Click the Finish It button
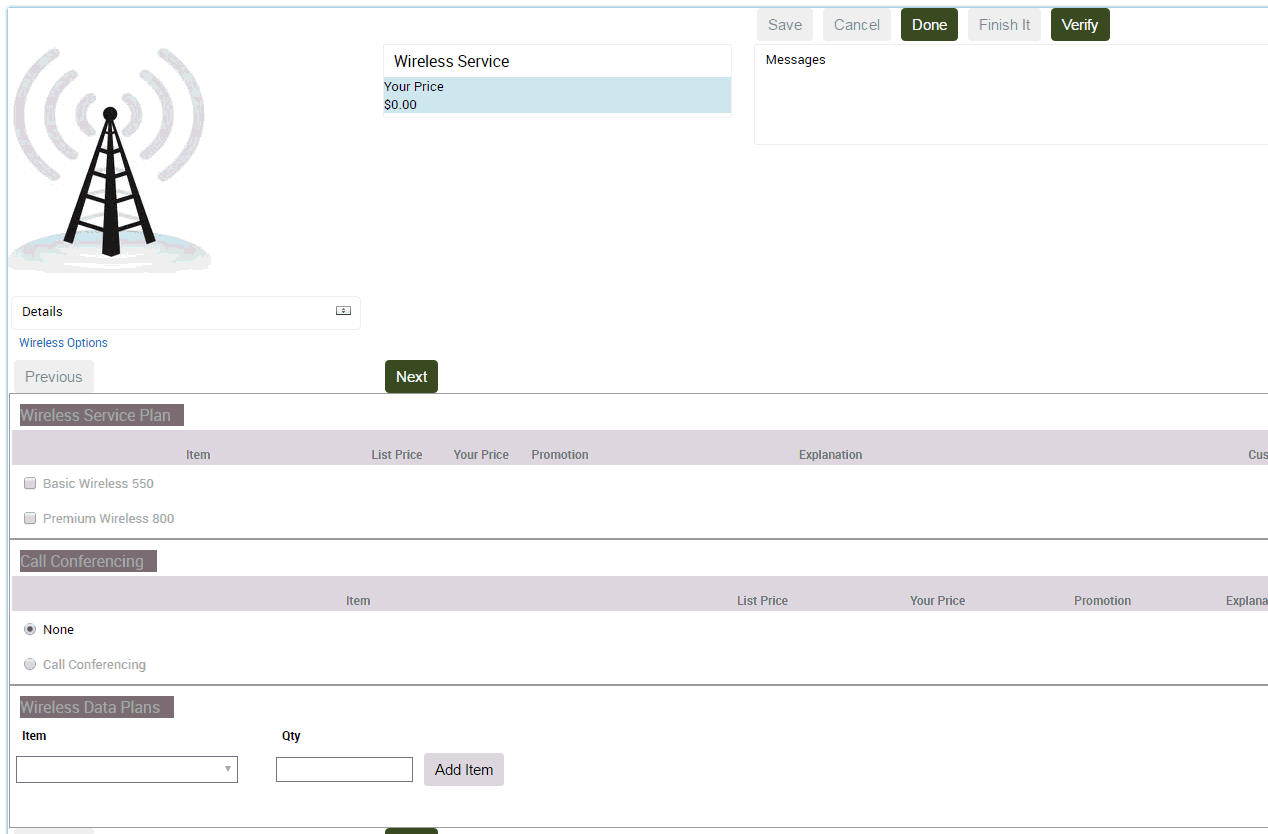This screenshot has width=1268, height=834. point(1003,24)
